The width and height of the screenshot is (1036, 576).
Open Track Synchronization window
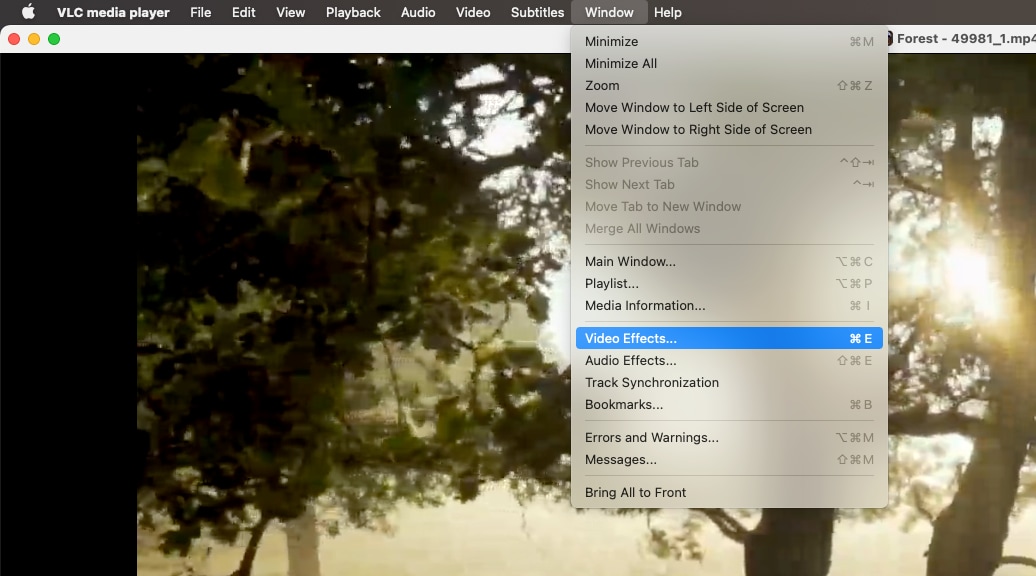[729, 382]
